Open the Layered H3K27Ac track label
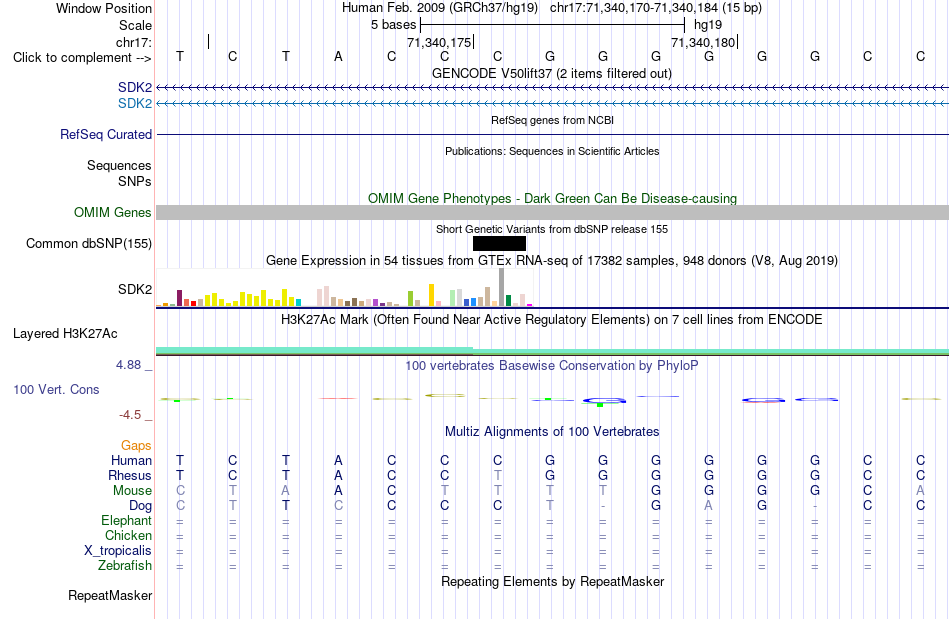This screenshot has height=619, width=950. [65, 334]
